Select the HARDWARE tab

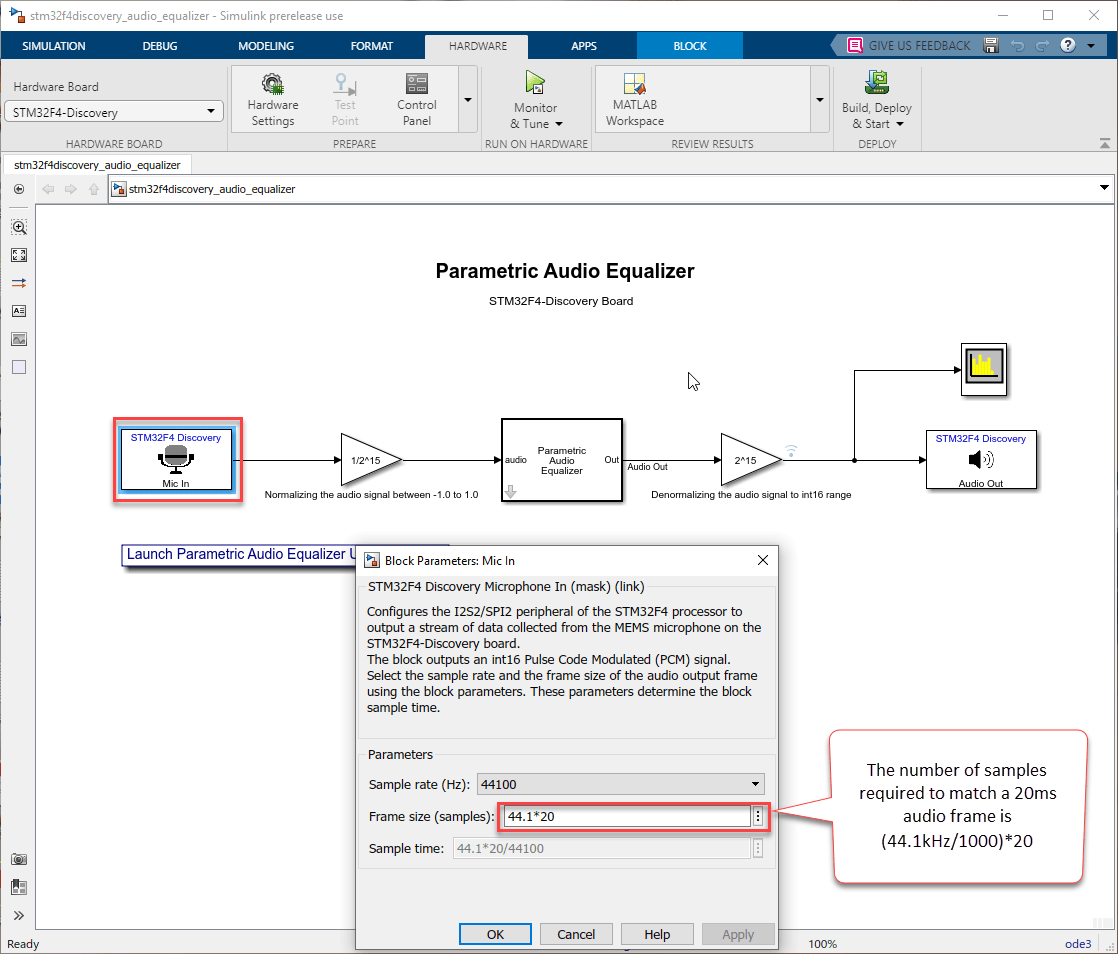478,46
